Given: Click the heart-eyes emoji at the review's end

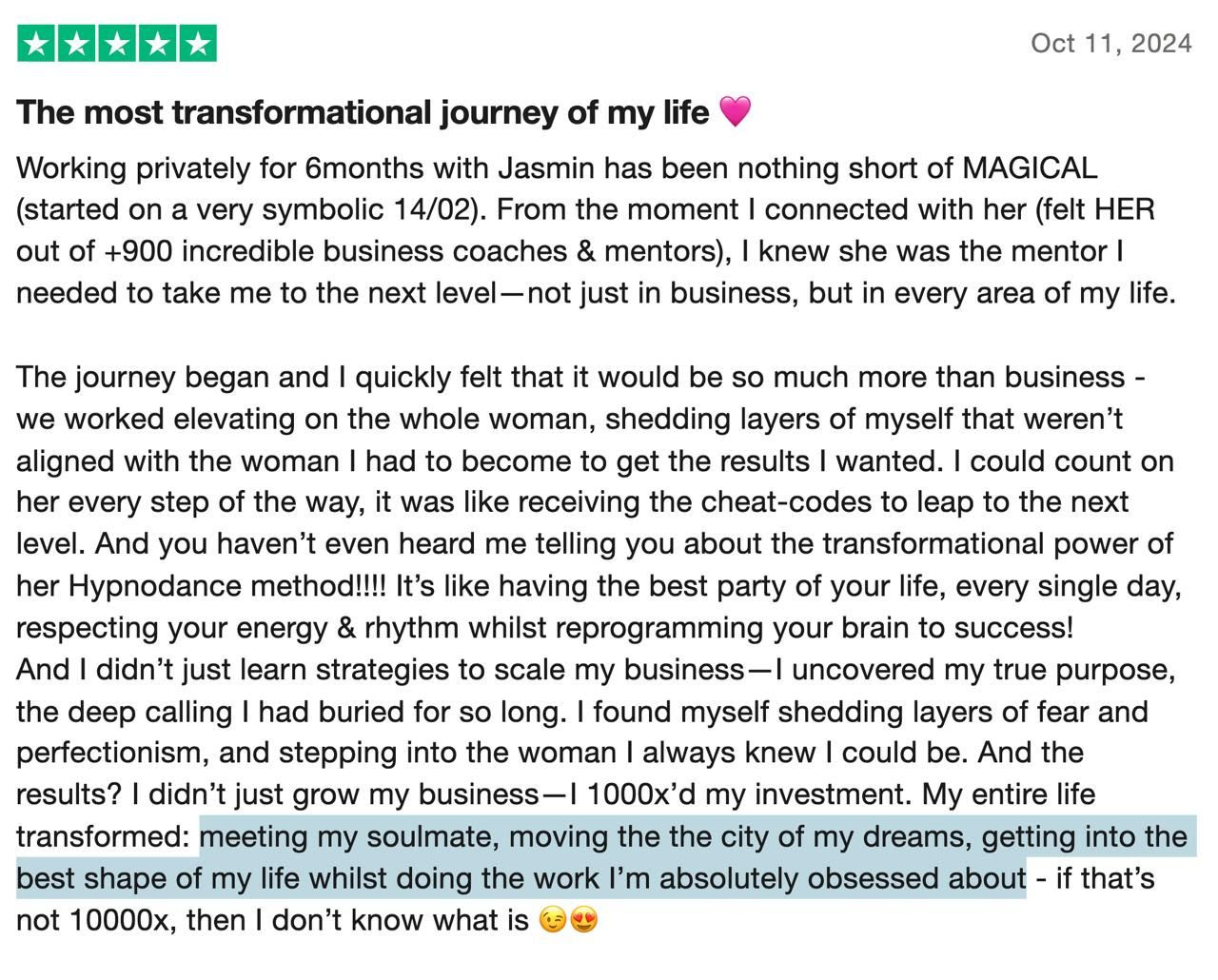Looking at the screenshot, I should (583, 920).
